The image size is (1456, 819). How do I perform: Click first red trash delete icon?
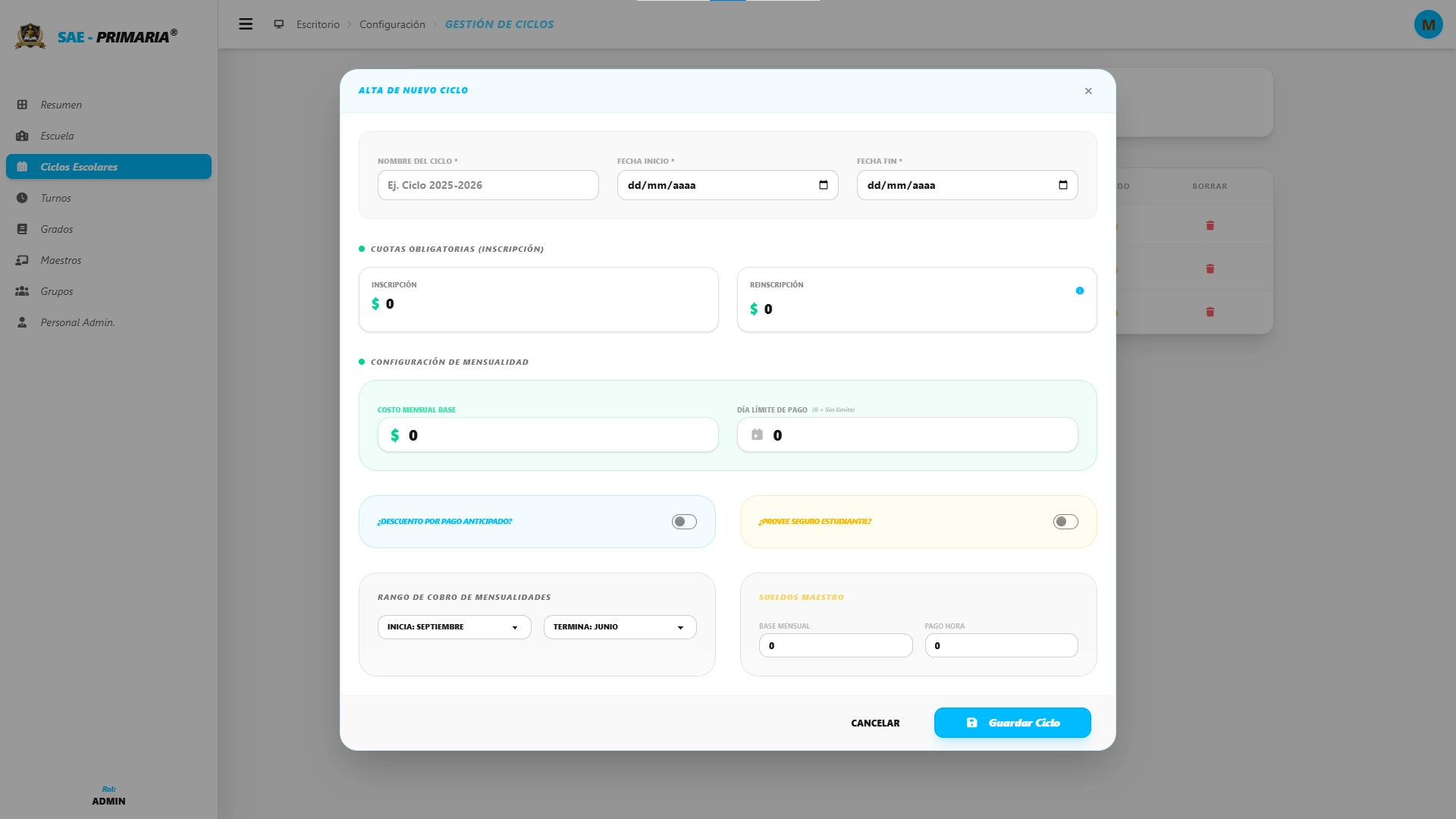point(1210,226)
